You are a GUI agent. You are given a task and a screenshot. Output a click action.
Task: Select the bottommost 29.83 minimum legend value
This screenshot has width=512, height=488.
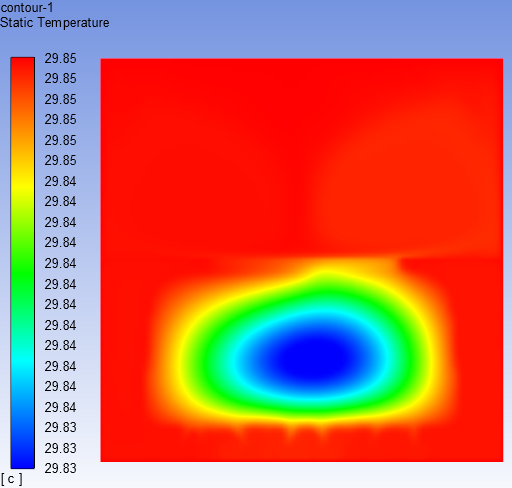pyautogui.click(x=60, y=468)
